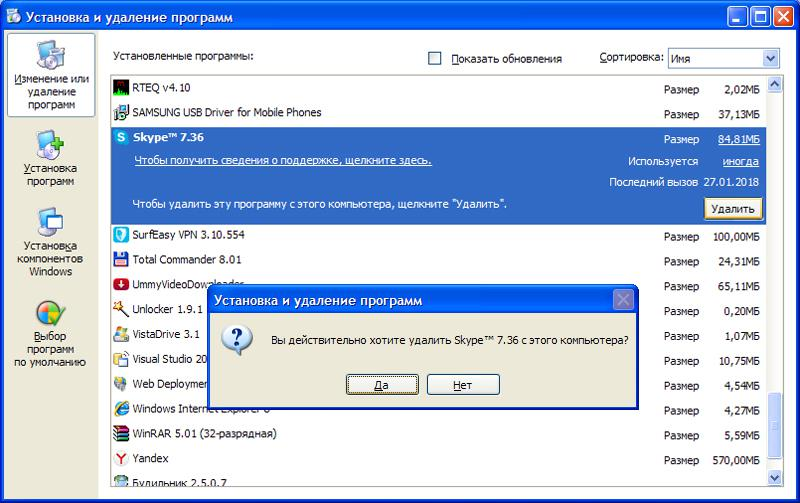Screen dimensions: 800x503
Task: Click the window title bar system icon
Action: click(14, 17)
